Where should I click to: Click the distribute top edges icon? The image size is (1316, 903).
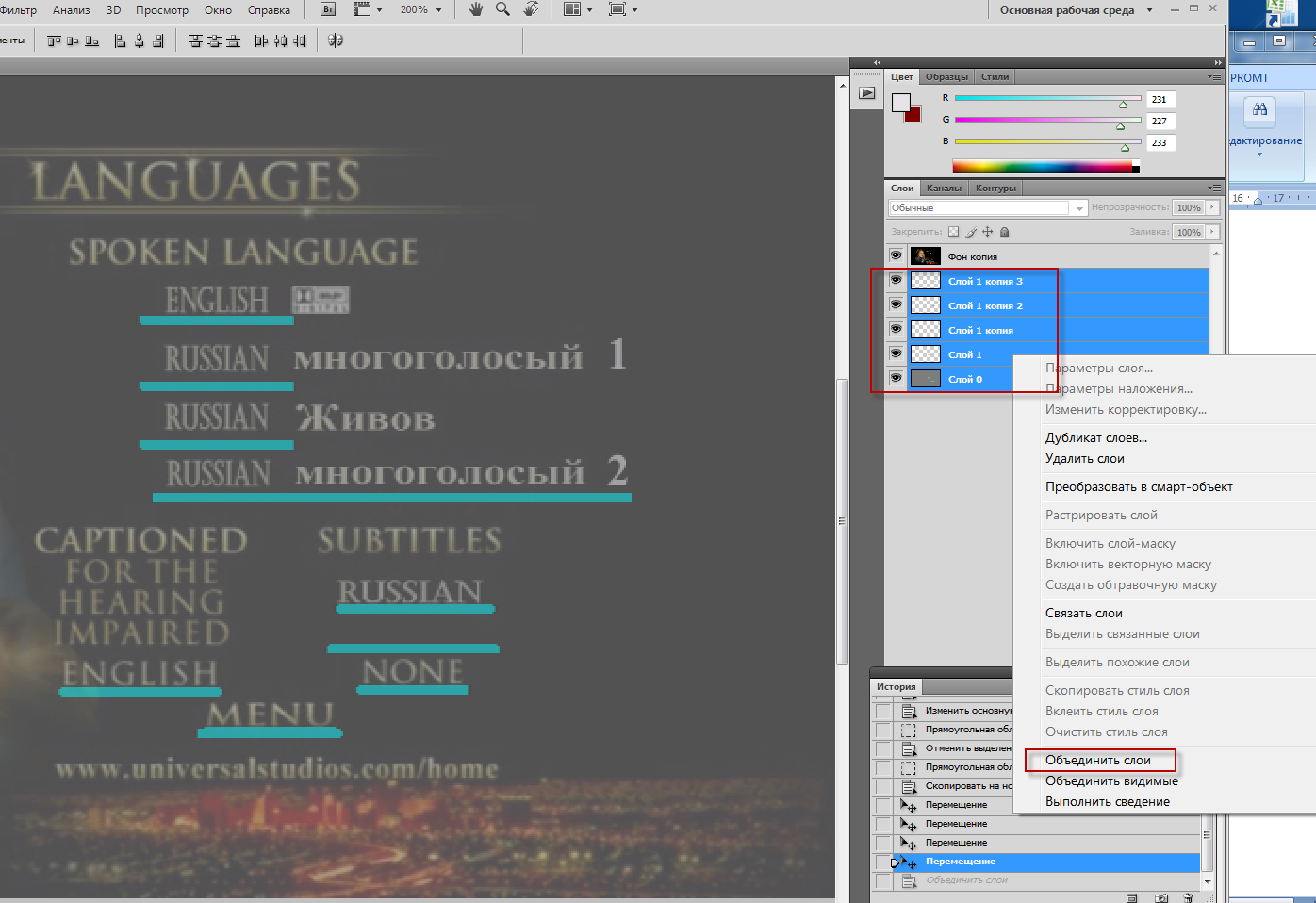[195, 41]
